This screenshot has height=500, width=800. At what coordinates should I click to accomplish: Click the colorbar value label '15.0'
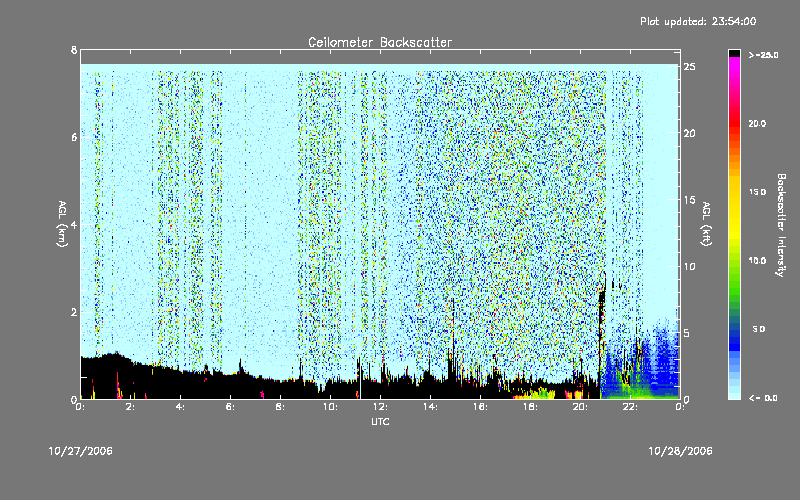757,192
